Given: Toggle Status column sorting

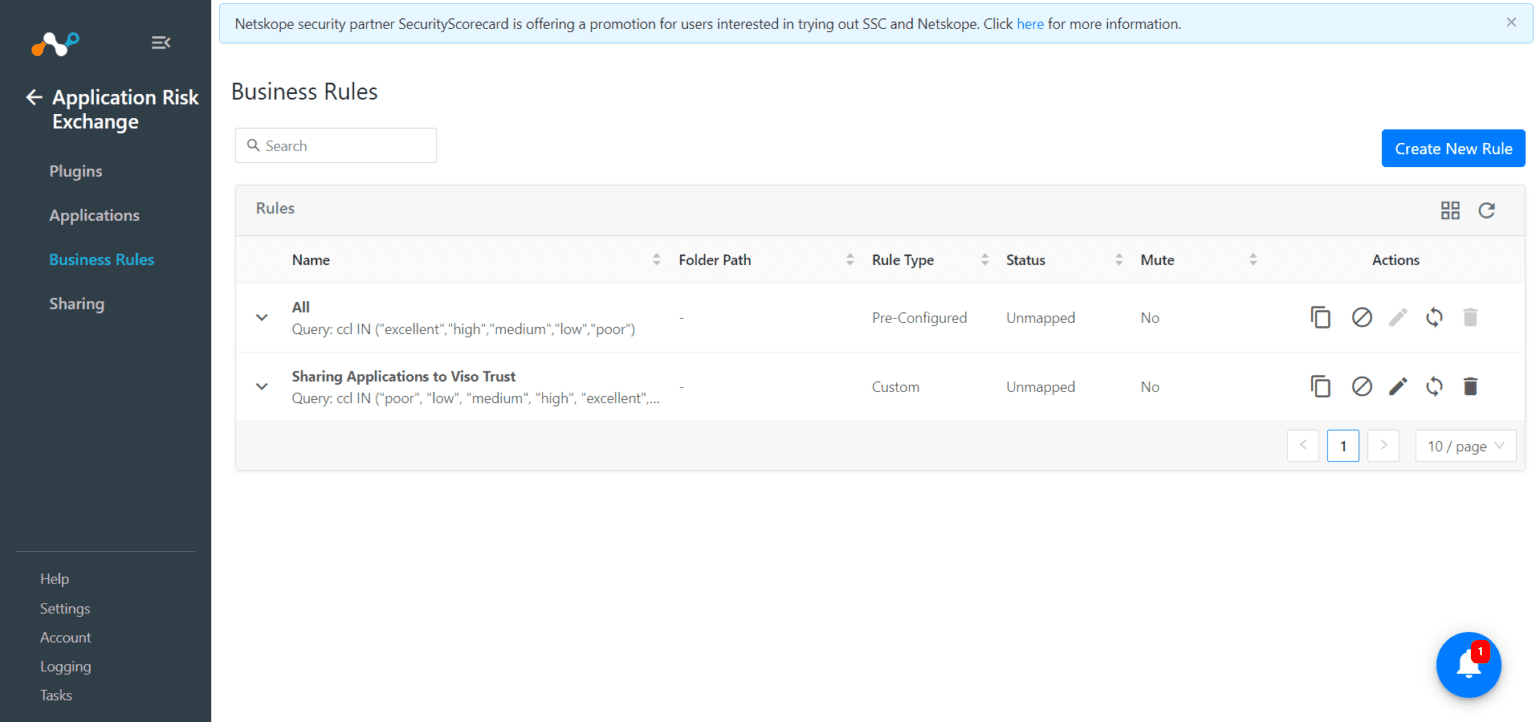Looking at the screenshot, I should (x=1118, y=259).
